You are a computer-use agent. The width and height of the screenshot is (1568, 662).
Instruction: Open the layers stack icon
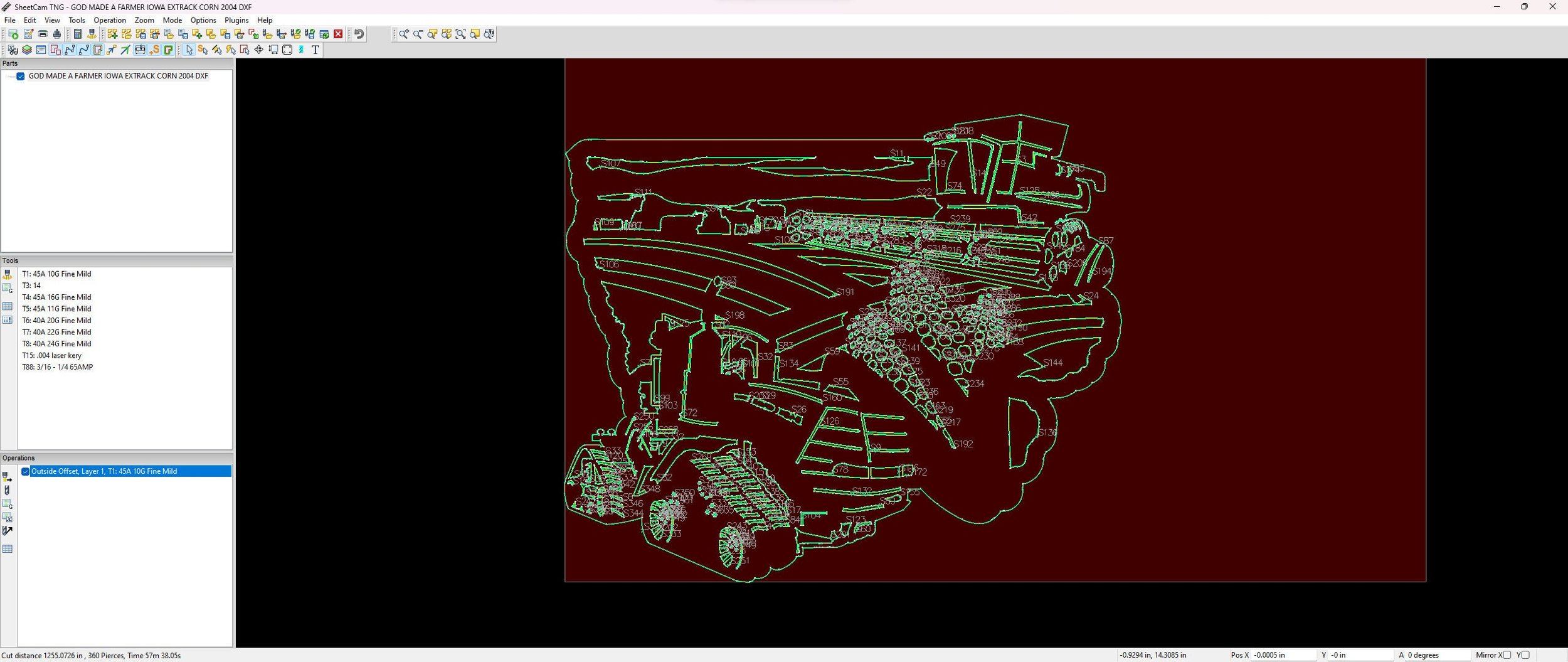click(x=27, y=50)
